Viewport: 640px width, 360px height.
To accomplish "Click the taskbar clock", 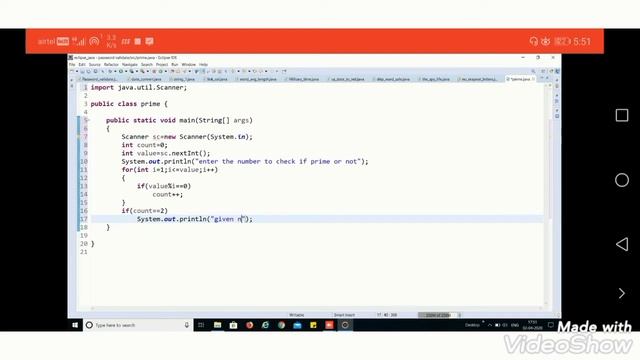I will 532,325.
